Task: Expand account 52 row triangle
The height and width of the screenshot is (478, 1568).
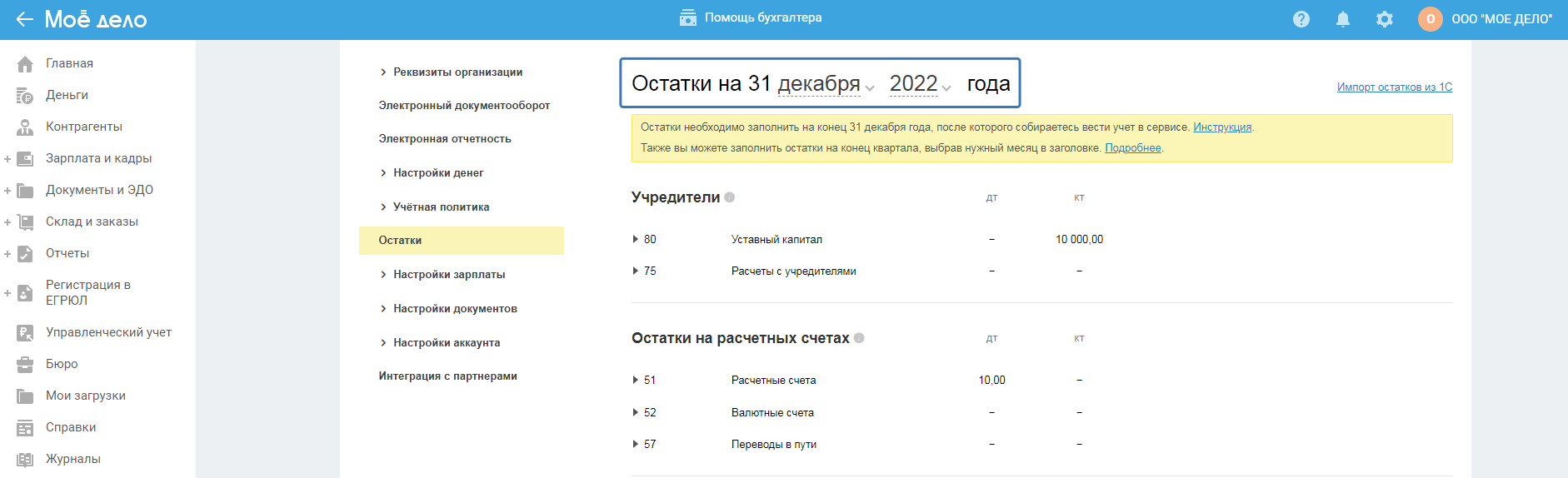Action: click(636, 412)
